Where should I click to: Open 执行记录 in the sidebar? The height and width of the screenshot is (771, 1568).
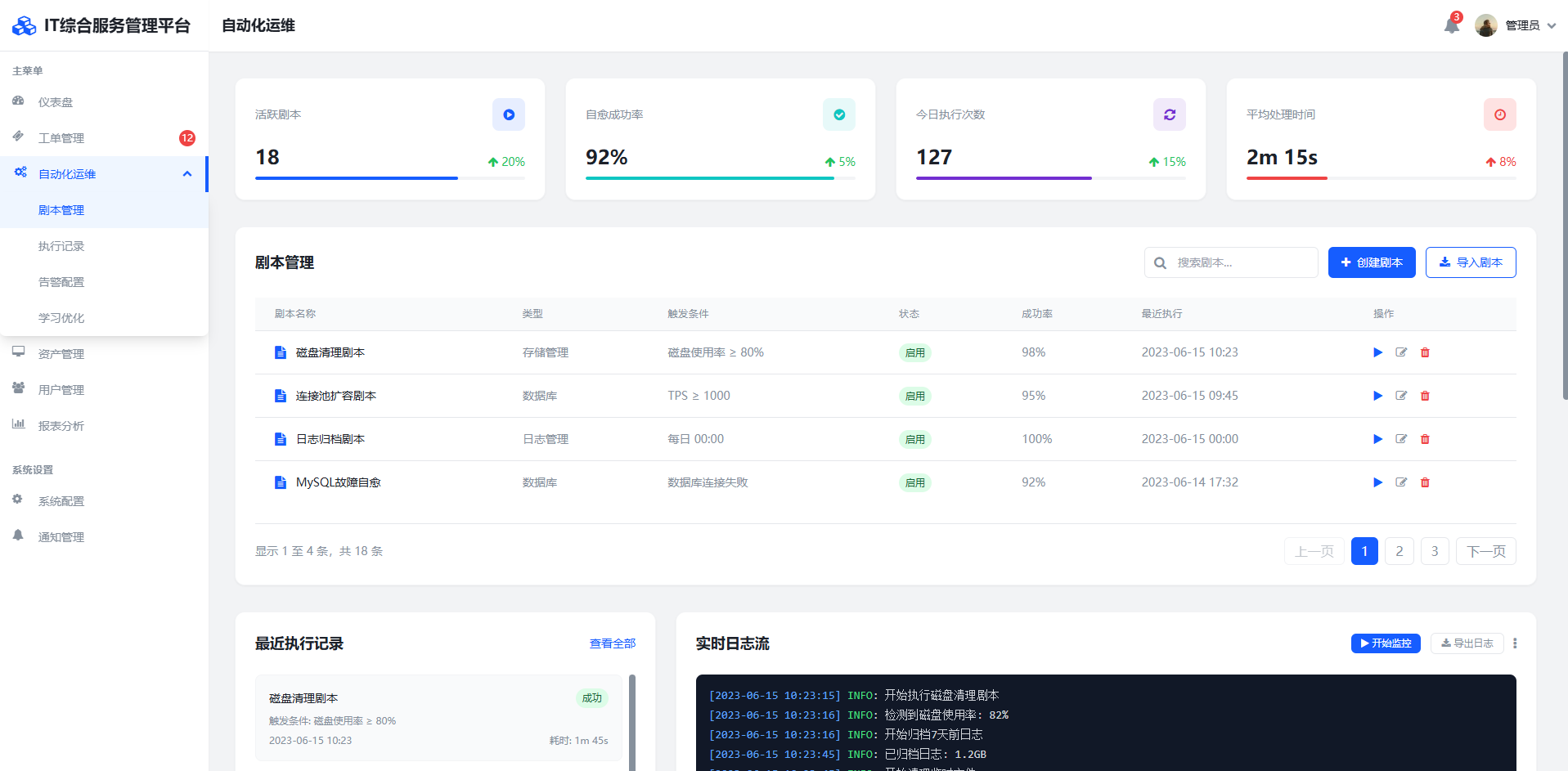(x=61, y=246)
